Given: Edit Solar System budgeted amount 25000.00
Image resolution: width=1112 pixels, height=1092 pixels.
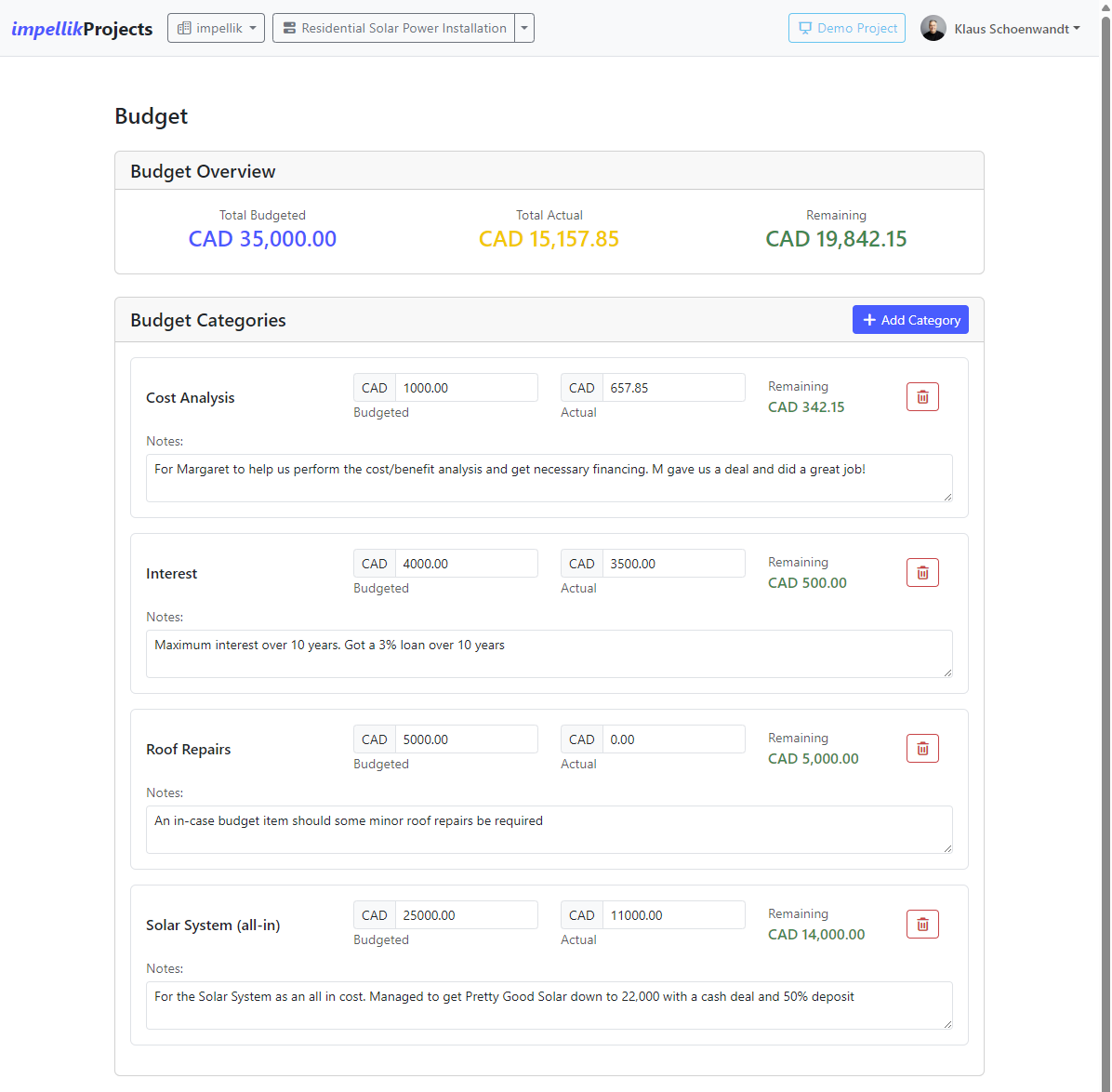Looking at the screenshot, I should (466, 915).
